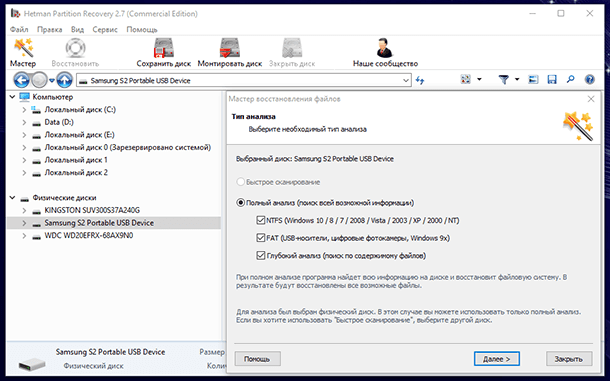The image size is (610, 381).
Task: Click the blue back navigation arrow
Action: pyautogui.click(x=22, y=80)
